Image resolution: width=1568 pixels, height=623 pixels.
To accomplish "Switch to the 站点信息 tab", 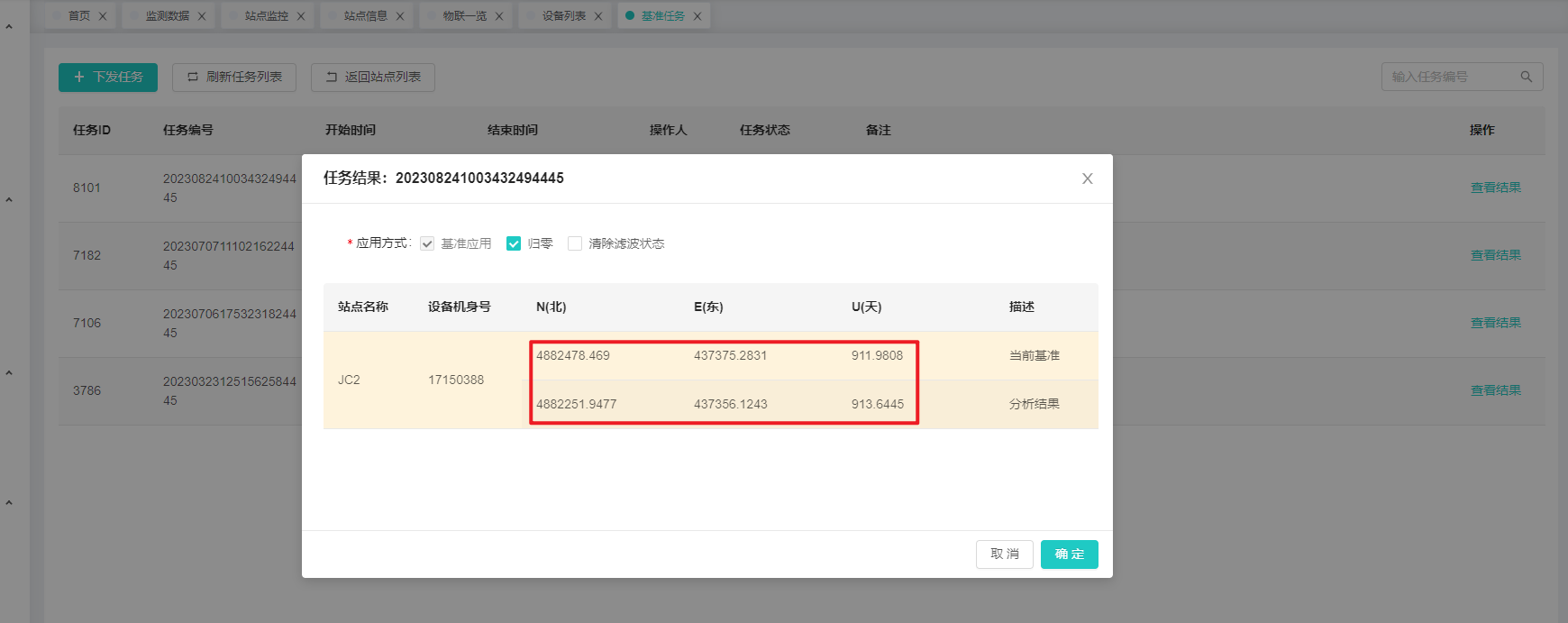I will coord(365,16).
